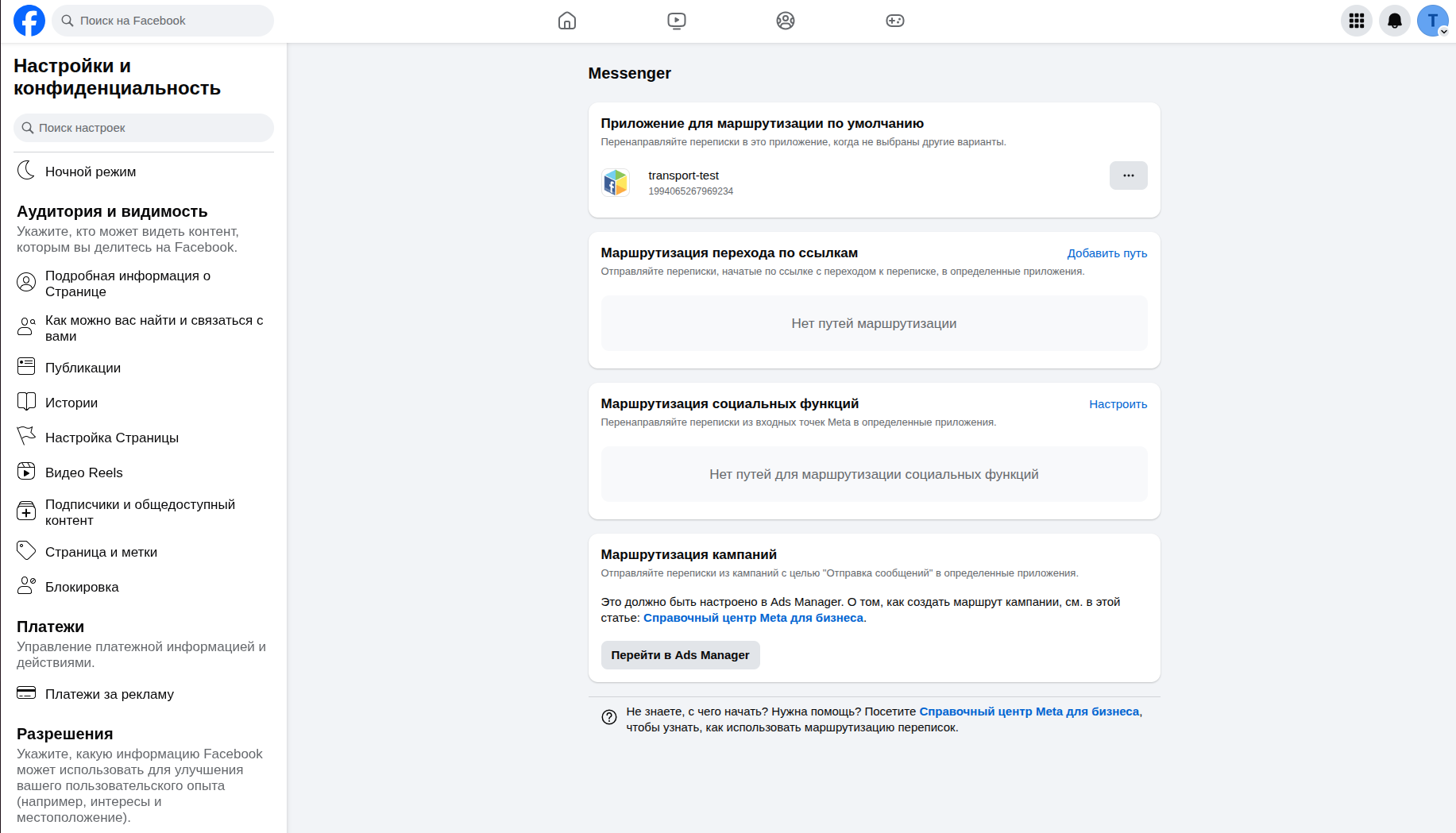The height and width of the screenshot is (833, 1456).
Task: Open Истории settings
Action: (144, 403)
